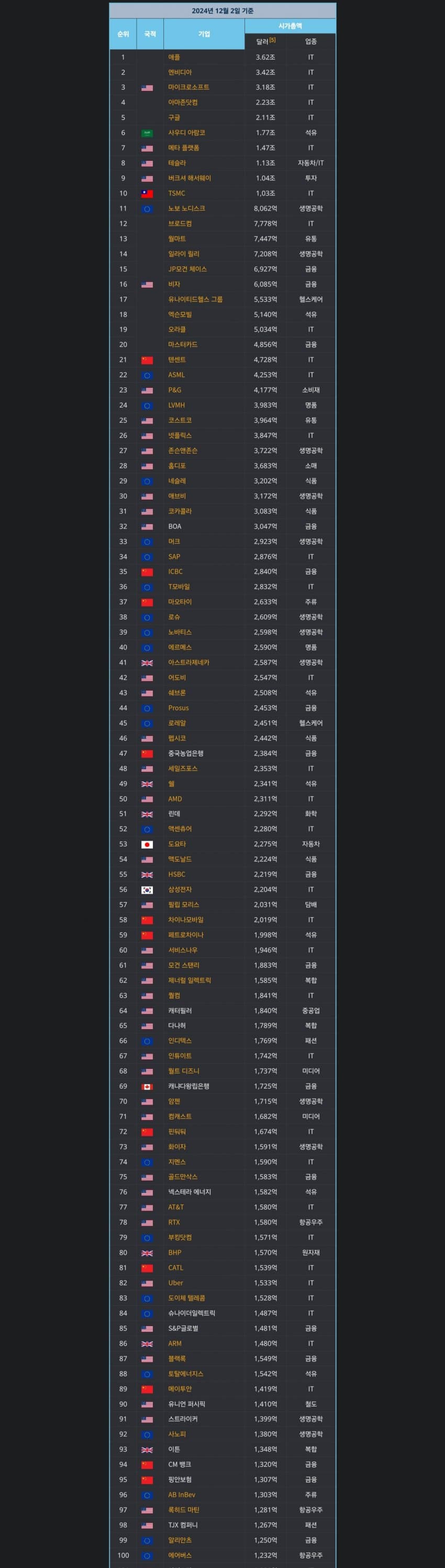Click the Taiwan flag next to TSMC
This screenshot has width=445, height=1568.
coord(147,193)
